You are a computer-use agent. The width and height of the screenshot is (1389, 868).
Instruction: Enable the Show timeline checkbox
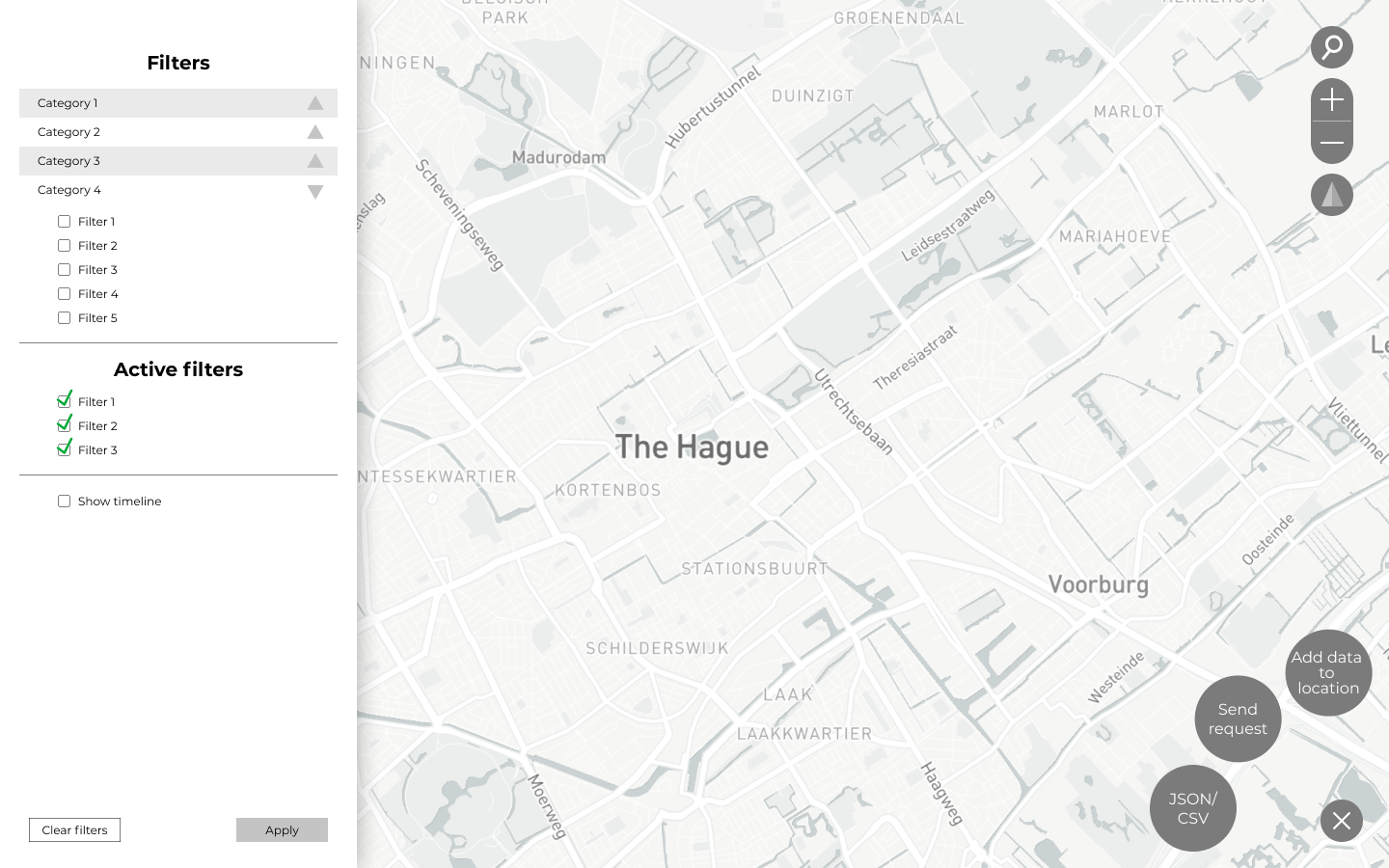pos(64,502)
